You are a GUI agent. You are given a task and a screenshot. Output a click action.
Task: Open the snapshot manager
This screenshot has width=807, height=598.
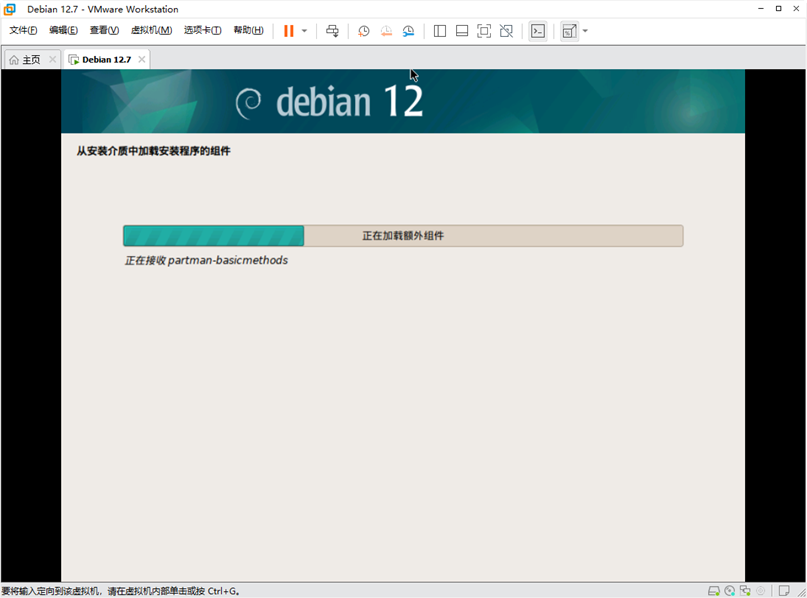point(409,31)
